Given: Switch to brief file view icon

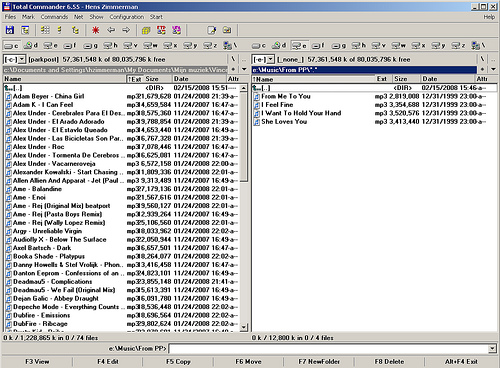Looking at the screenshot, I should coord(45,30).
